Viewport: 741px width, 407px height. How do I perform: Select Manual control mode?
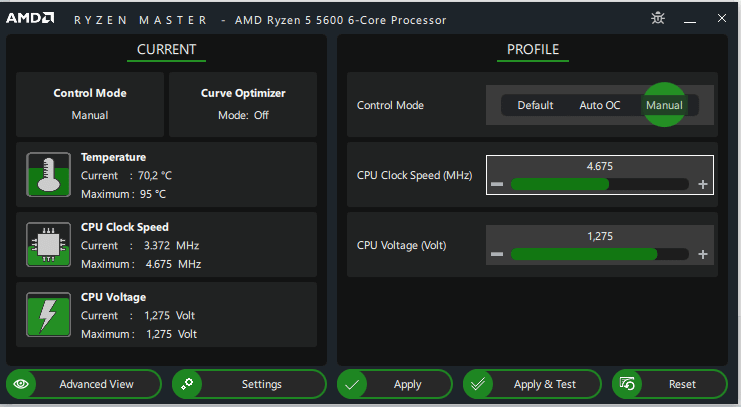click(664, 105)
